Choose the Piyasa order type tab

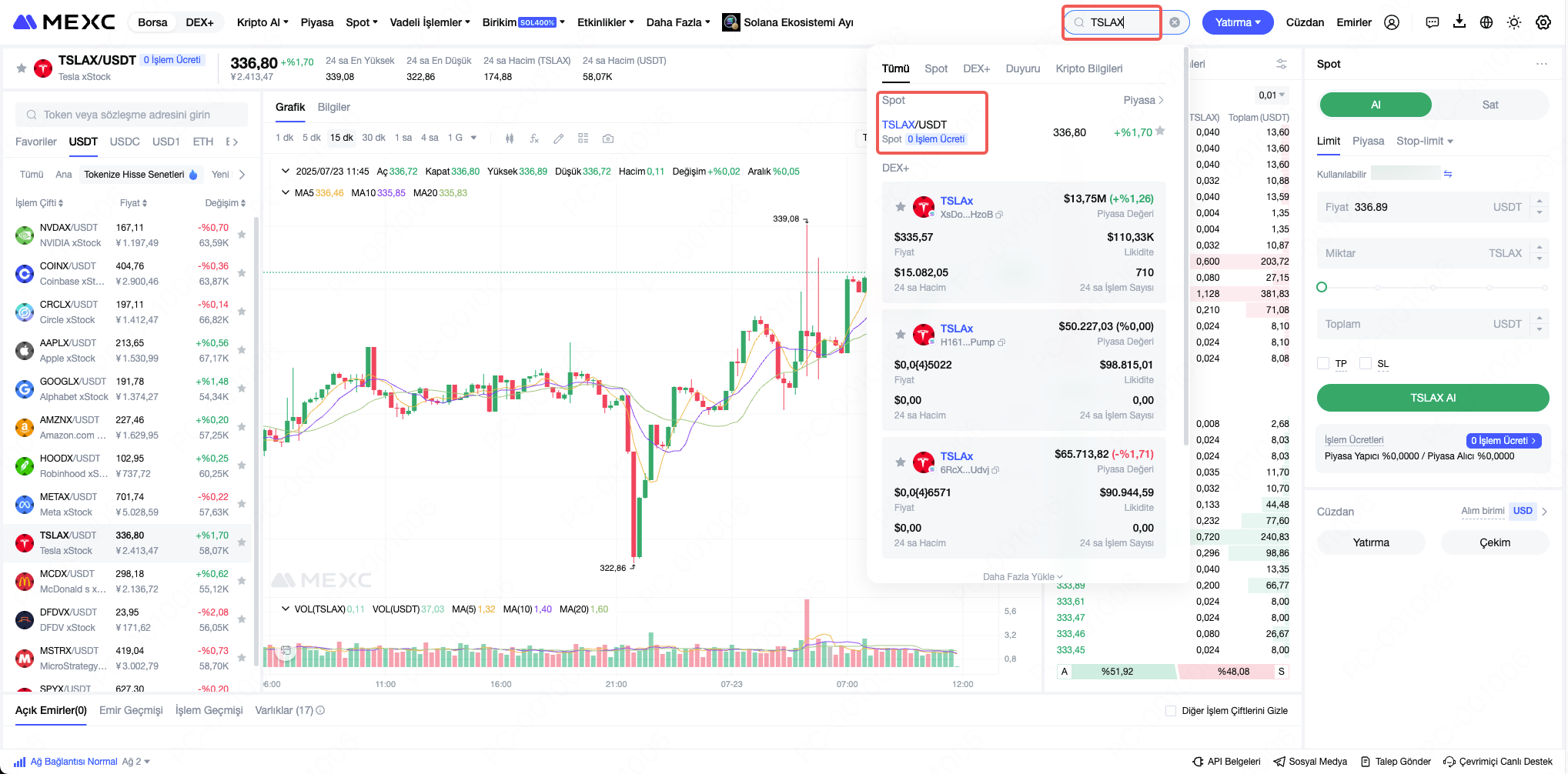tap(1368, 141)
